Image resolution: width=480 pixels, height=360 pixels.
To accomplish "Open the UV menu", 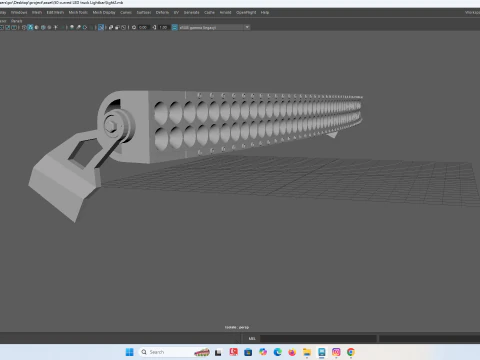I will (176, 12).
